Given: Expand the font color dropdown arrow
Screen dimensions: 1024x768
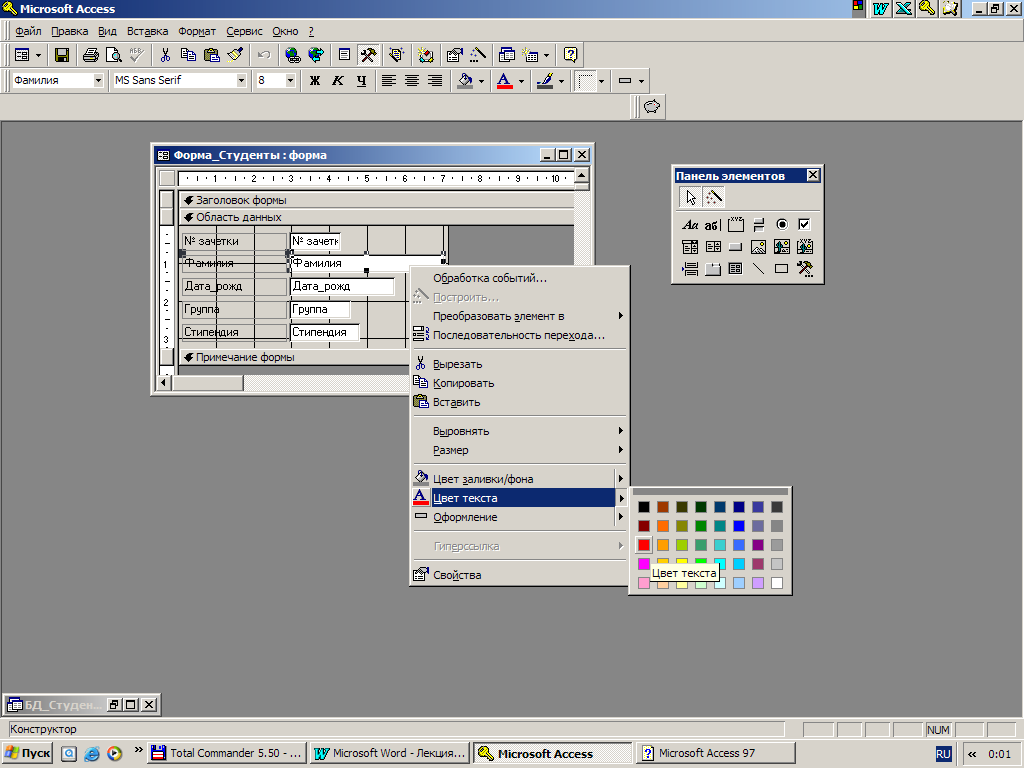Looking at the screenshot, I should pyautogui.click(x=521, y=81).
